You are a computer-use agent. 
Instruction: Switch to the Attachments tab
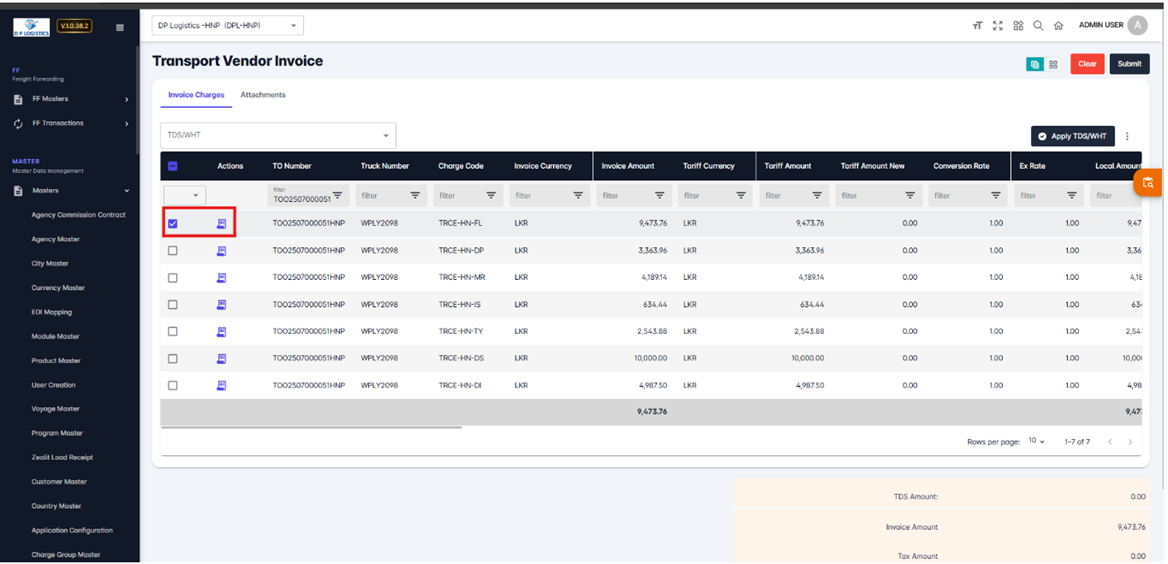(x=263, y=95)
